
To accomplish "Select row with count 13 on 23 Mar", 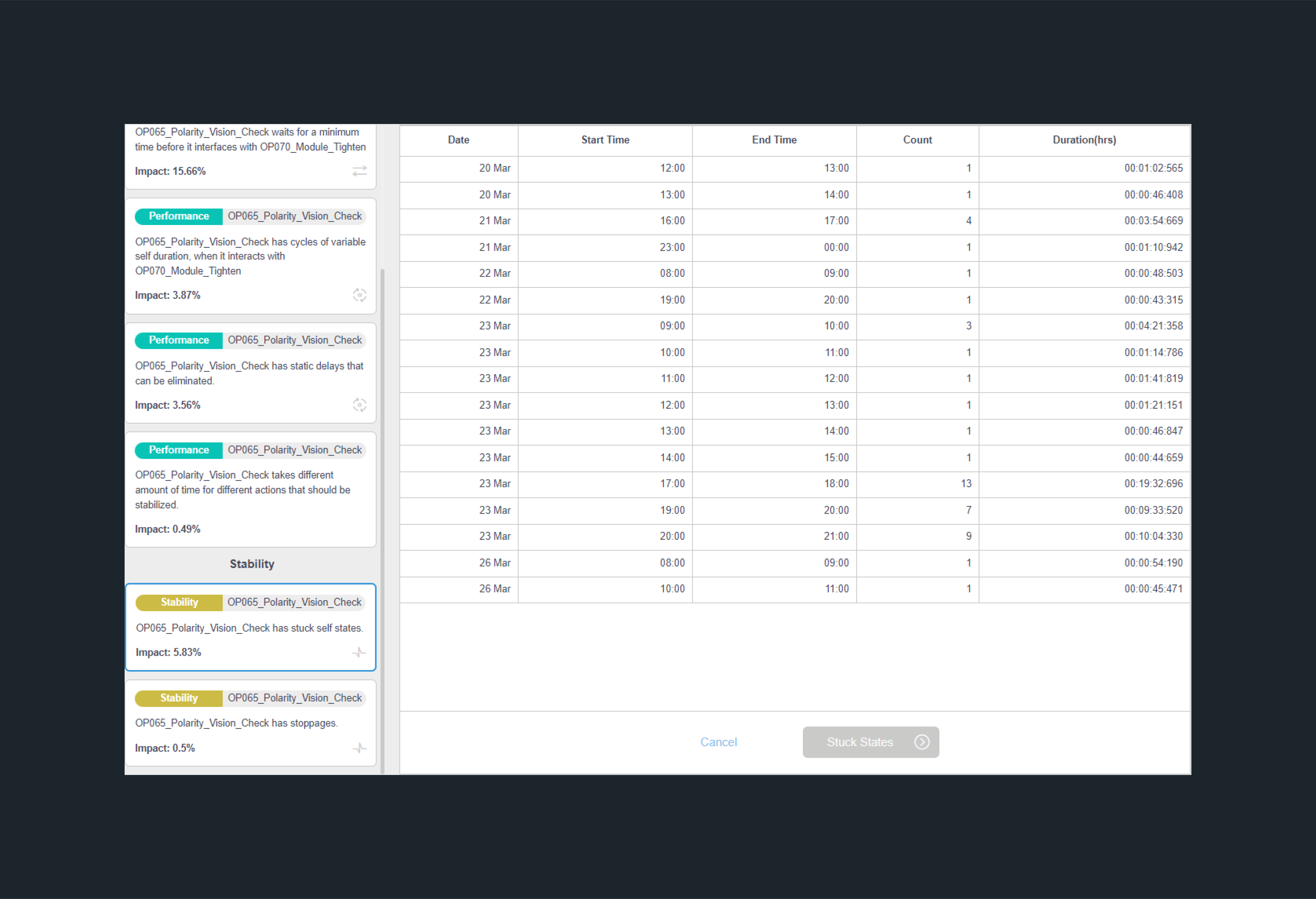I will (x=794, y=483).
